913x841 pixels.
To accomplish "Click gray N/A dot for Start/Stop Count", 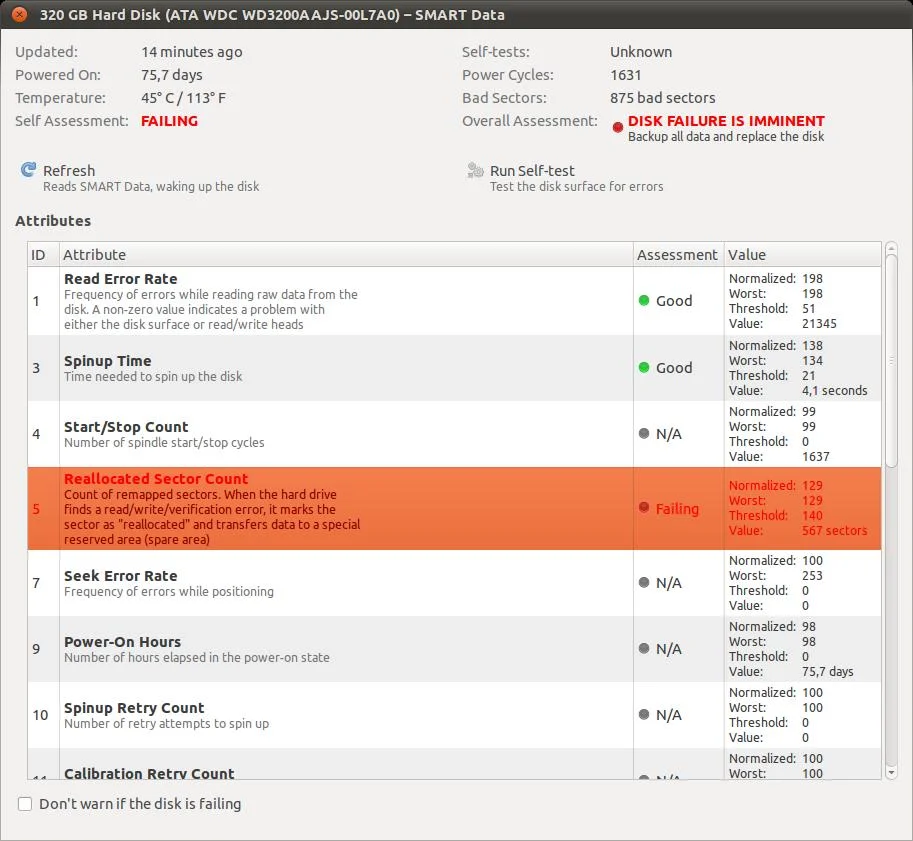I will 643,433.
